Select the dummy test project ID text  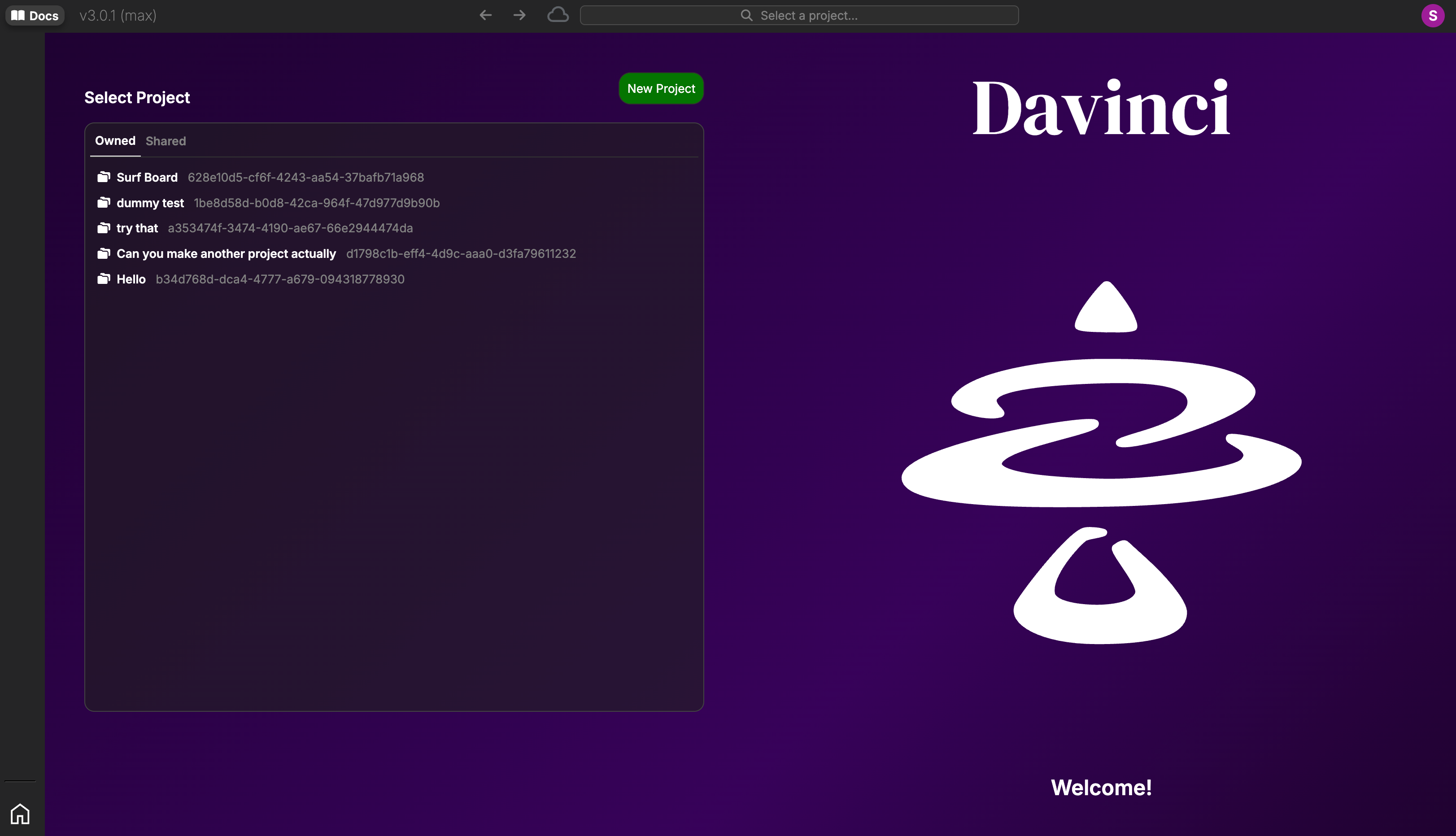pyautogui.click(x=316, y=203)
